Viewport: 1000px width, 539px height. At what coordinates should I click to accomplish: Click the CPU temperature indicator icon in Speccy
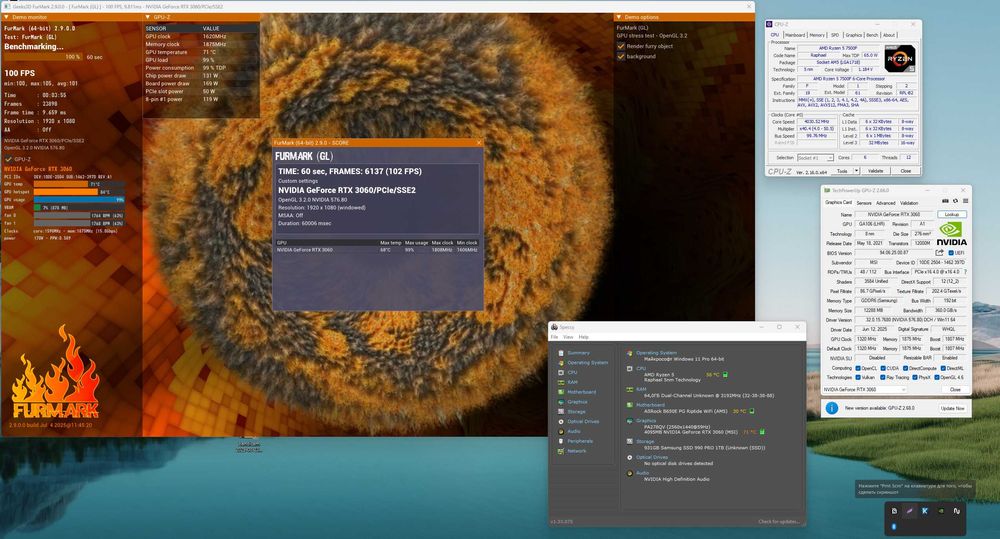pyautogui.click(x=724, y=375)
